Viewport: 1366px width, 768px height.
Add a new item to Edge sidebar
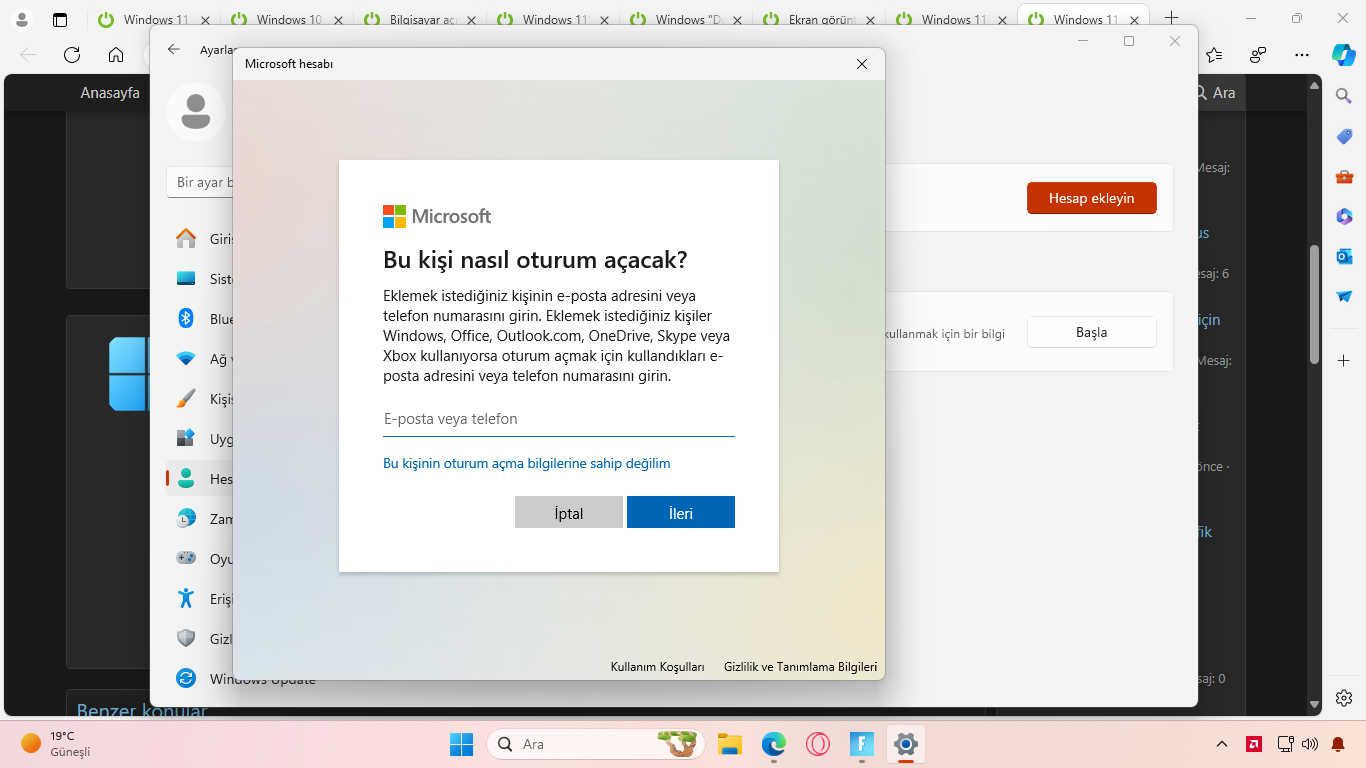(x=1344, y=360)
